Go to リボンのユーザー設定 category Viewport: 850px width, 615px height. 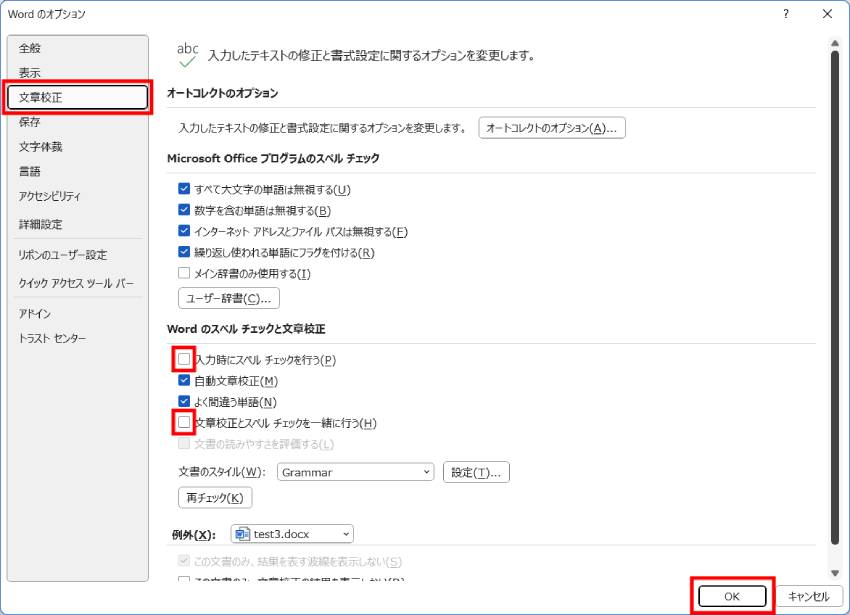pos(62,255)
